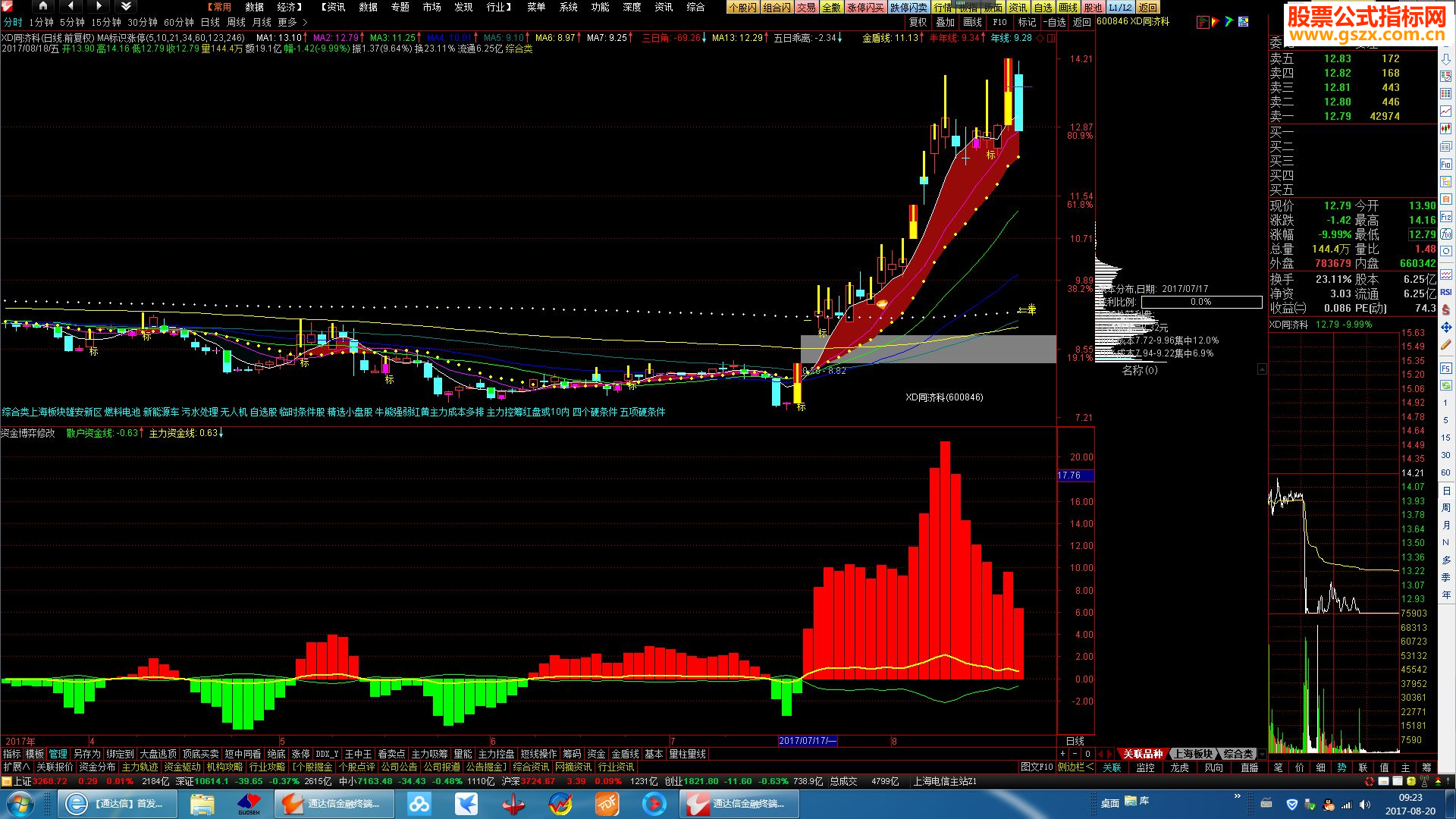Open the 系统 menu
1456x819 pixels.
568,7
